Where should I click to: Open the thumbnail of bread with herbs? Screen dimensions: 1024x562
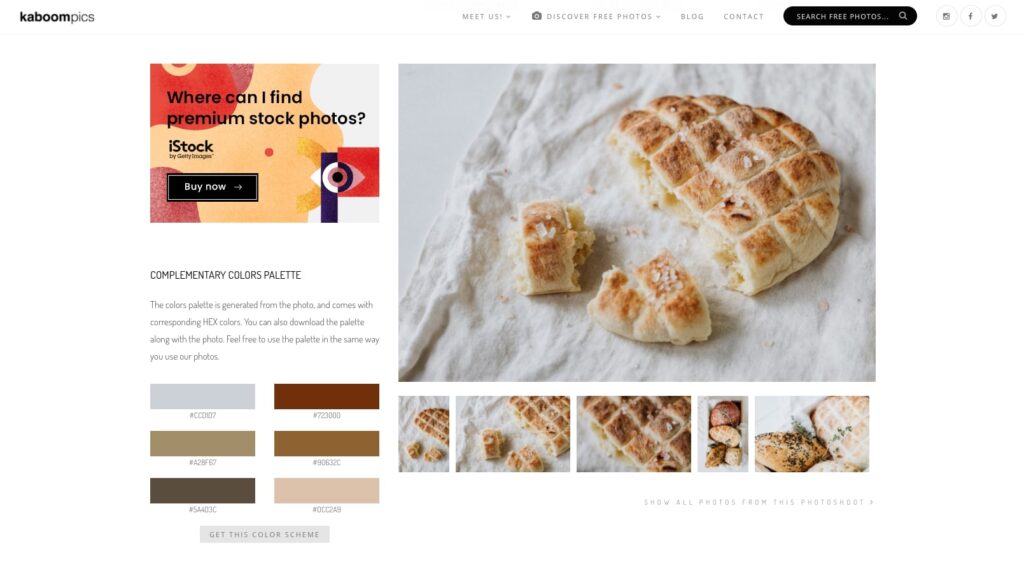click(x=812, y=433)
